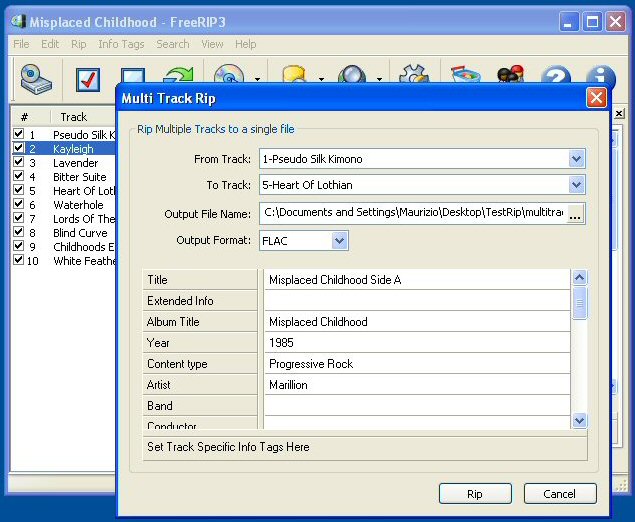Screen dimensions: 635x522
Task: Open the Search menu
Action: point(173,44)
